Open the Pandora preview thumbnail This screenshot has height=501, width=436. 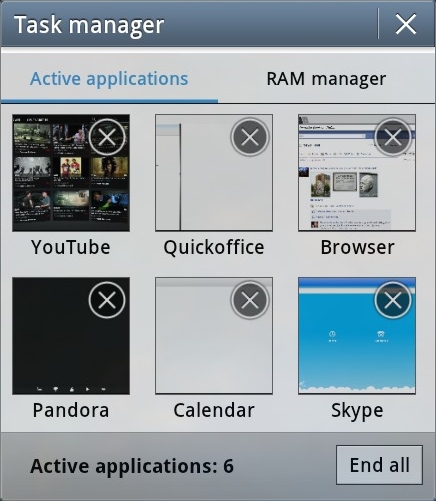[71, 336]
